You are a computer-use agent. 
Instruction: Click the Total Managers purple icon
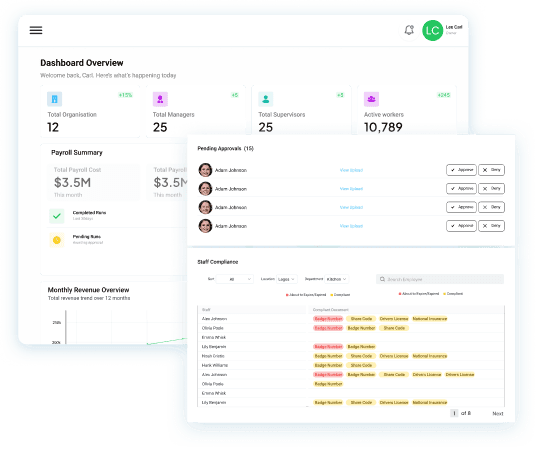(x=160, y=99)
